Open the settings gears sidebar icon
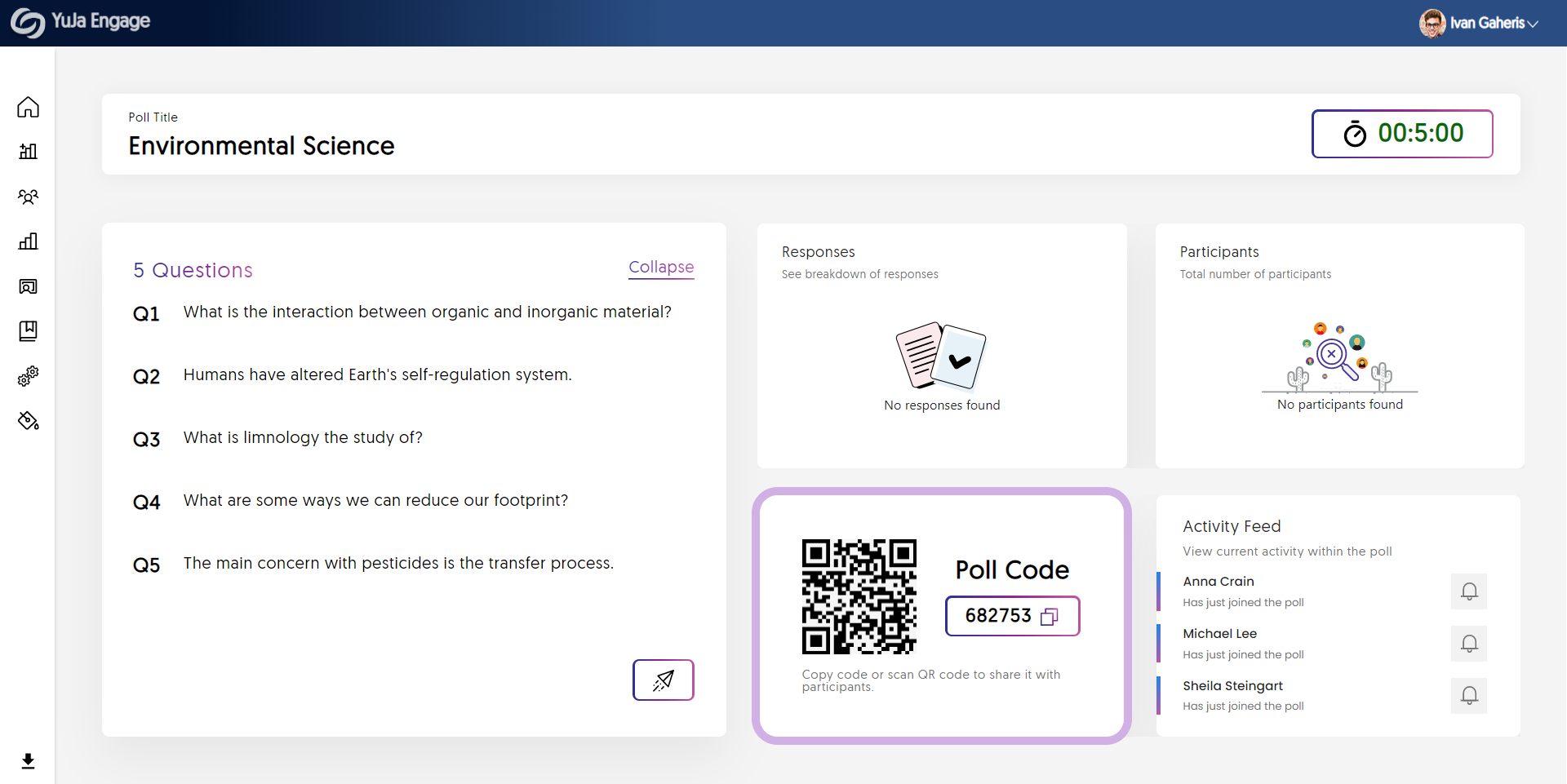The width and height of the screenshot is (1567, 784). pos(28,376)
